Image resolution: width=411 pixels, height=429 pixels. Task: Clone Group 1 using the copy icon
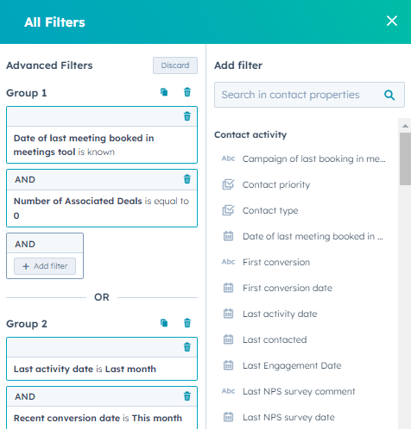tap(164, 92)
